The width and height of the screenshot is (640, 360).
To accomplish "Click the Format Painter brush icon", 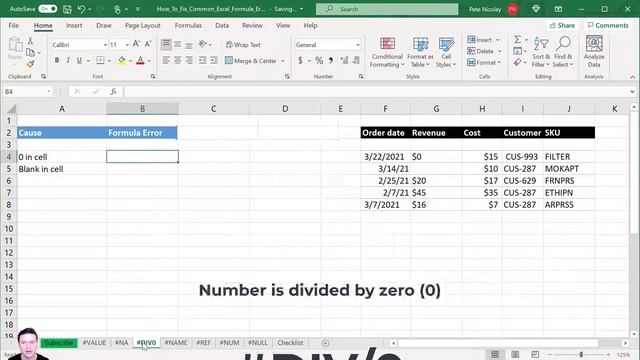I will (30, 64).
